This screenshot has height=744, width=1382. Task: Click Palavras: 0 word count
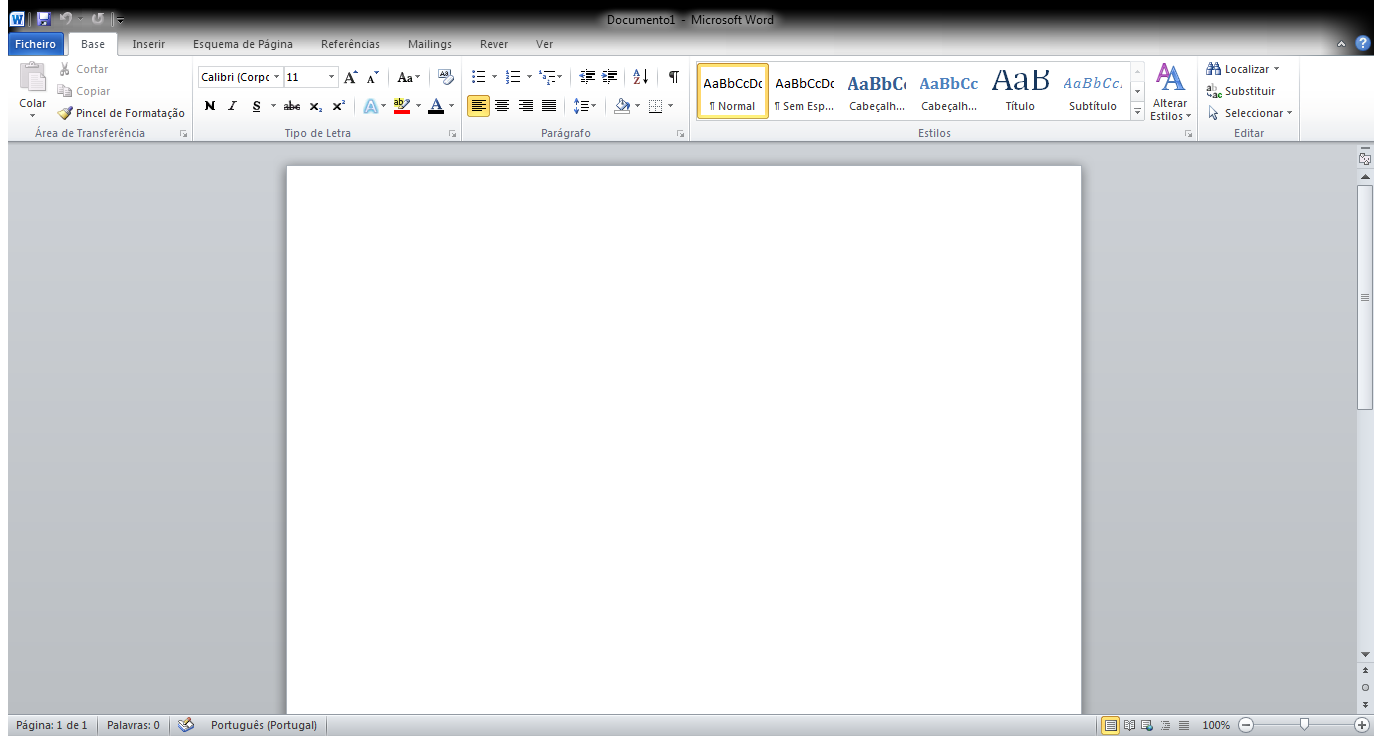133,725
